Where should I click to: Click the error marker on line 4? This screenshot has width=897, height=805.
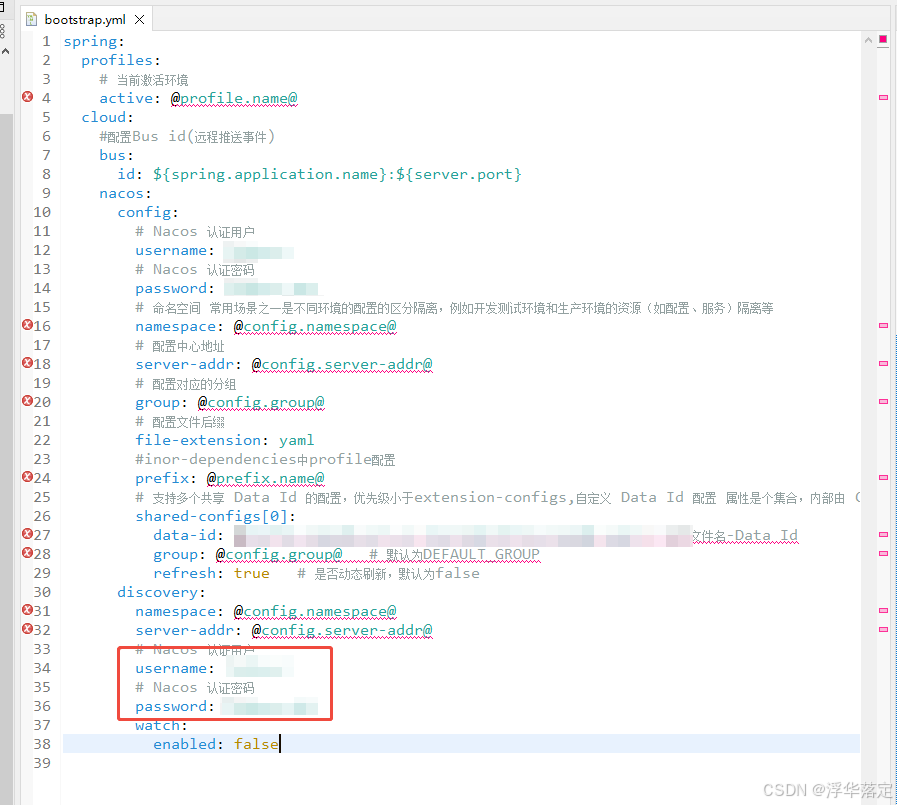click(27, 97)
